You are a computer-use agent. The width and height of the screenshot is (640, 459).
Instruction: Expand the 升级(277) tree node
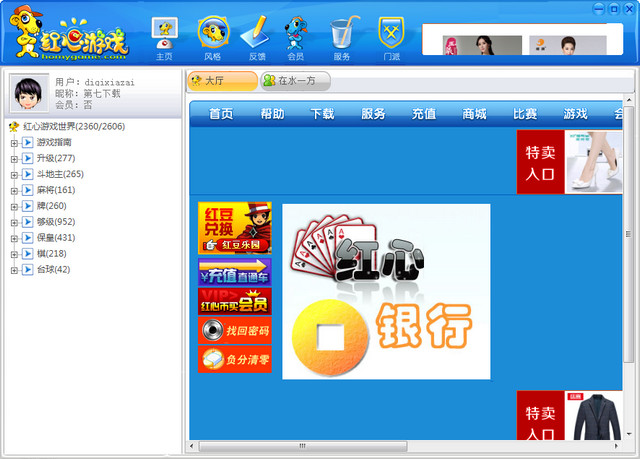point(14,159)
